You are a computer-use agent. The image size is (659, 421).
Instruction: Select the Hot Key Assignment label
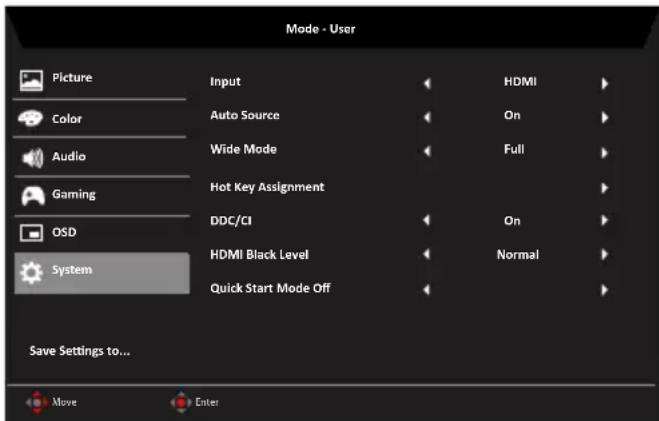tap(267, 187)
